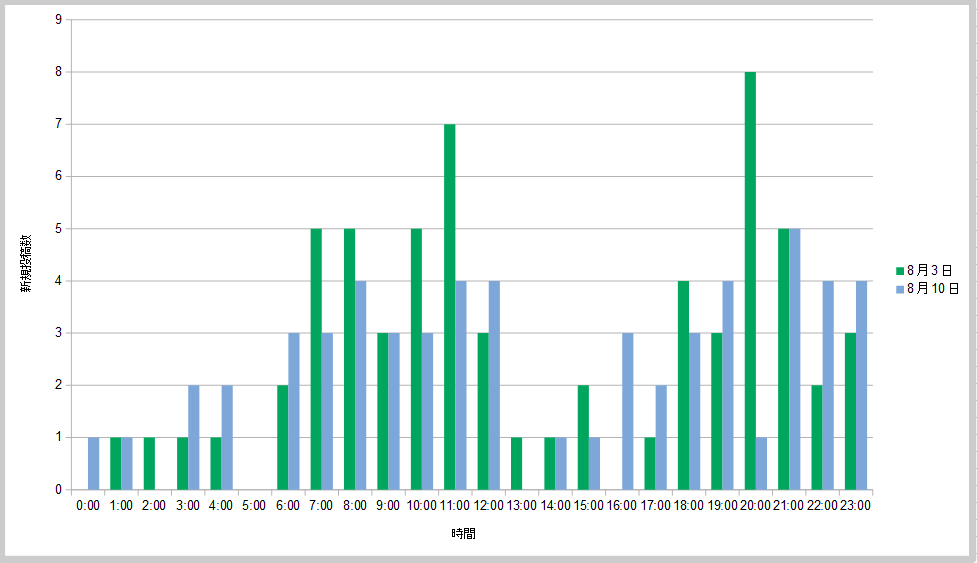The width and height of the screenshot is (977, 563).
Task: Click the horizontal axis title 時間
Action: [x=463, y=534]
